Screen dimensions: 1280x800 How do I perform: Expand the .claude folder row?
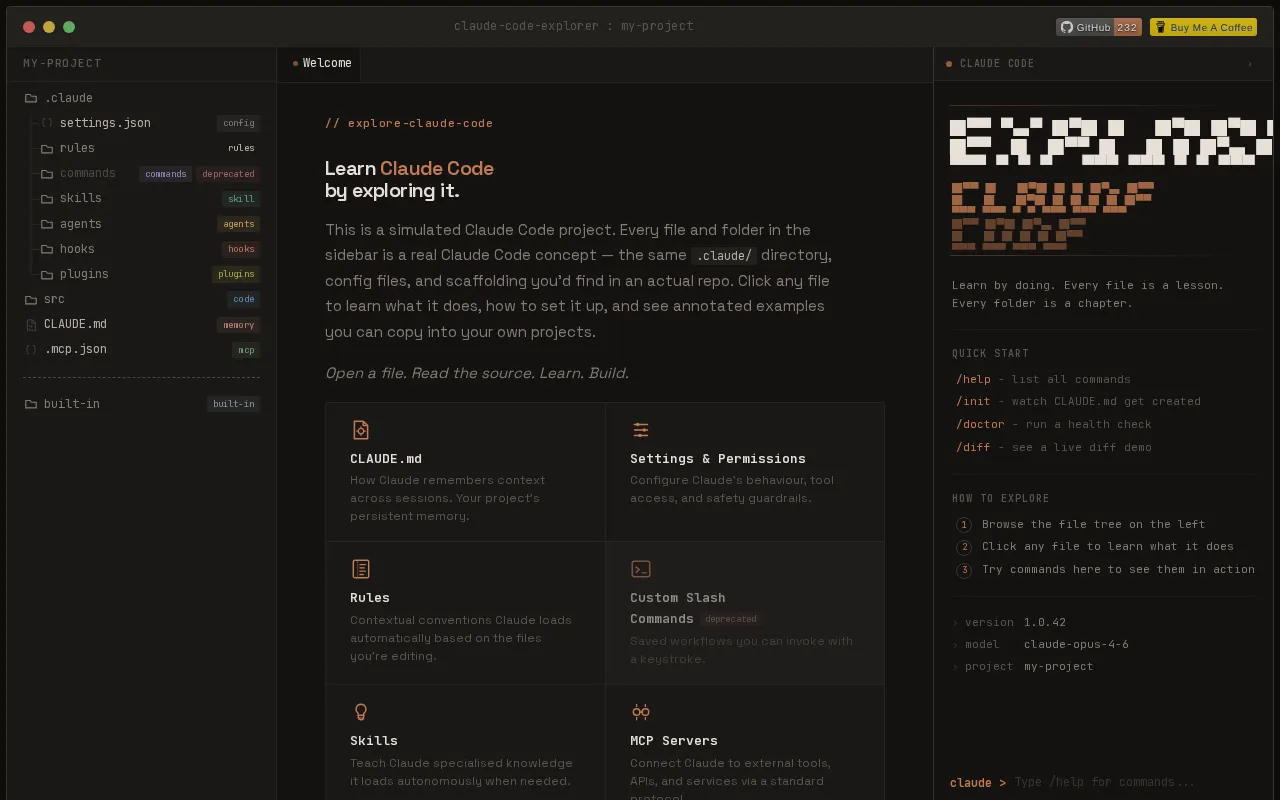[x=141, y=98]
